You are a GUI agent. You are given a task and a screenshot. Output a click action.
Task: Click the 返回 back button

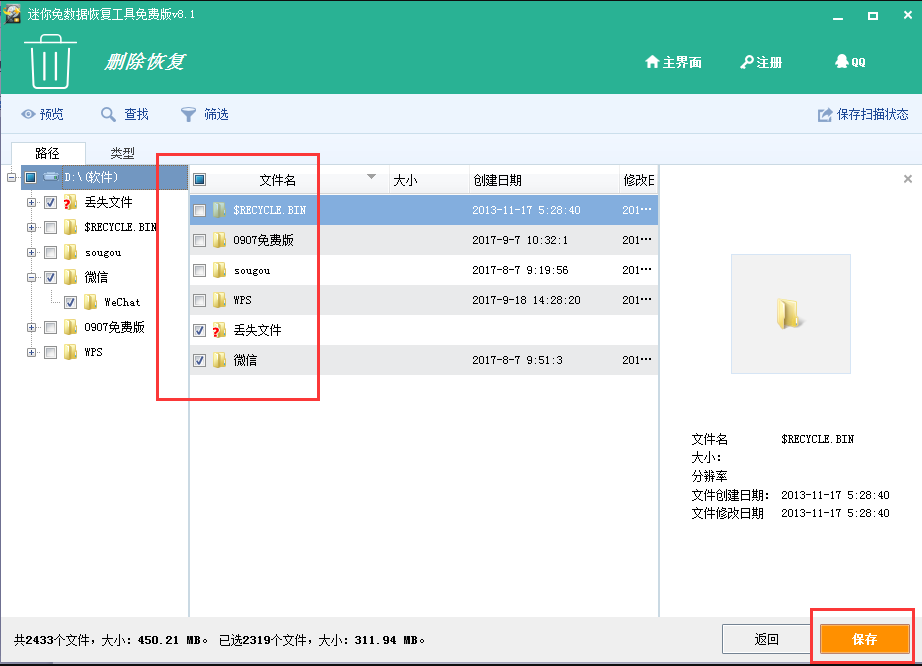(766, 639)
